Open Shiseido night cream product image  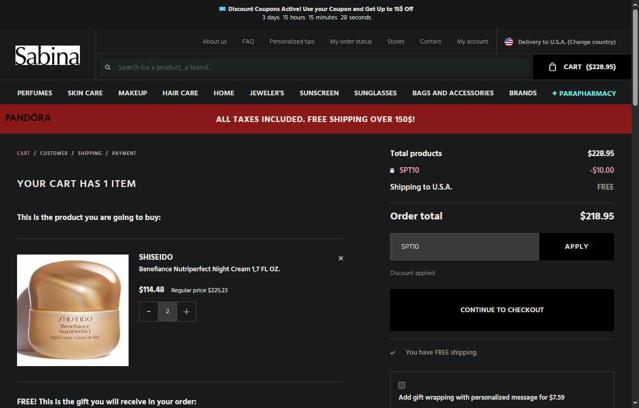pyautogui.click(x=73, y=310)
